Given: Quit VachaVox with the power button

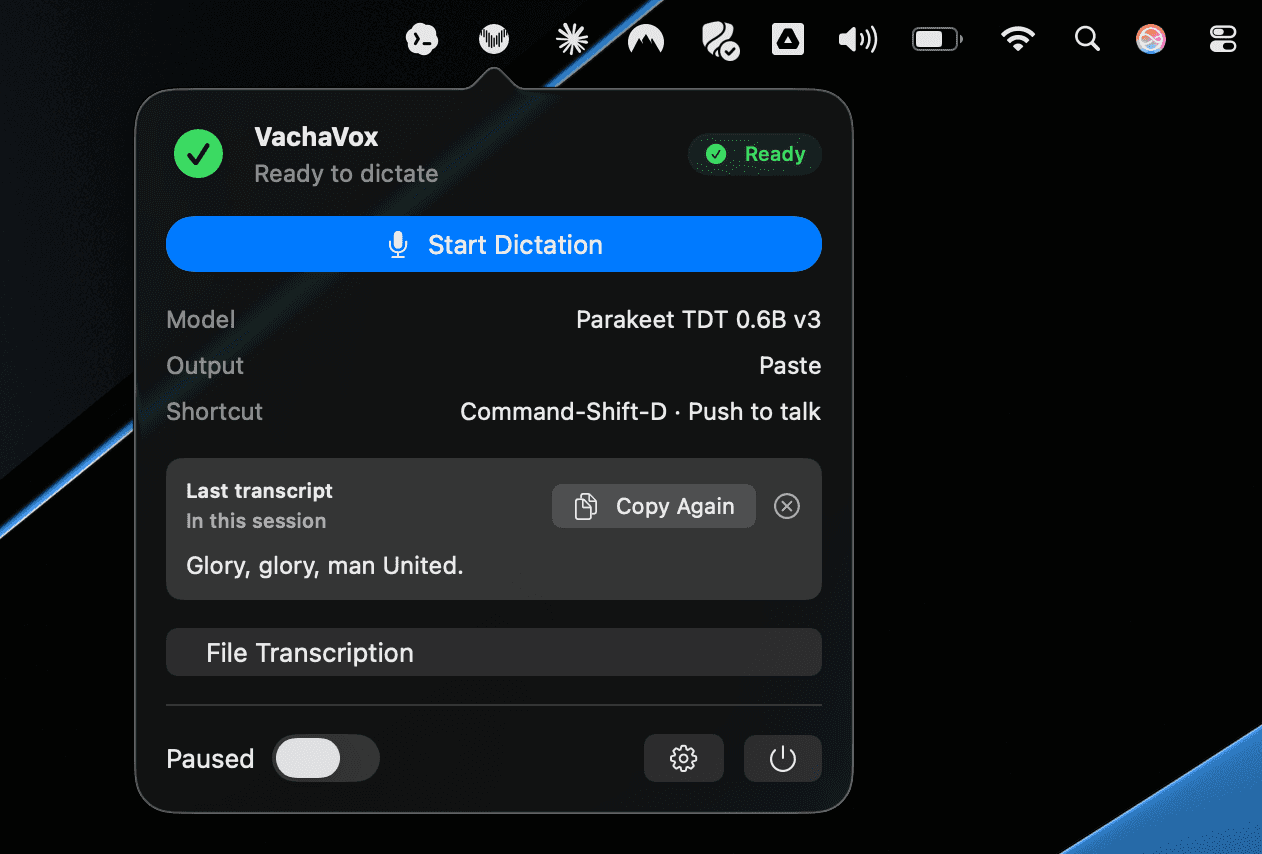Looking at the screenshot, I should (x=783, y=759).
